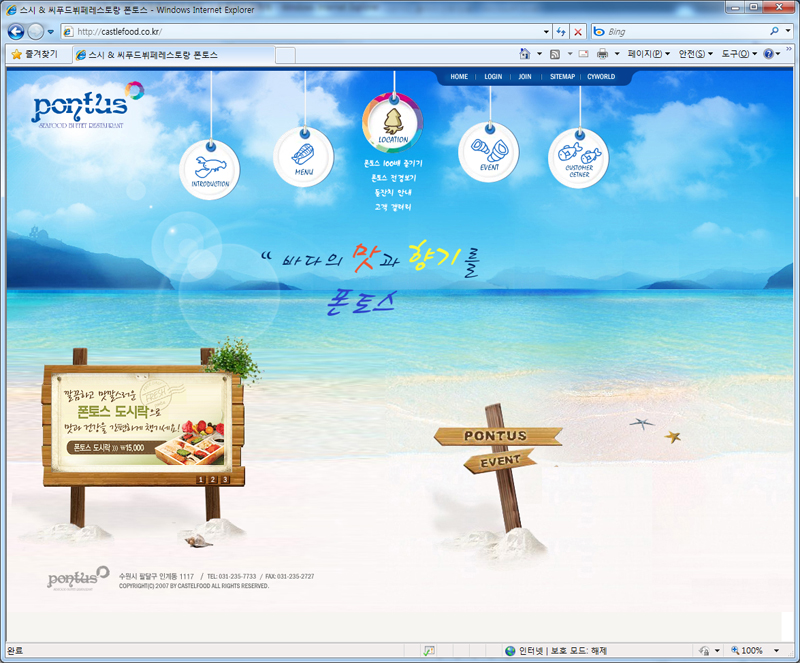The image size is (800, 663).
Task: Open the 도구(O) menu
Action: point(739,54)
